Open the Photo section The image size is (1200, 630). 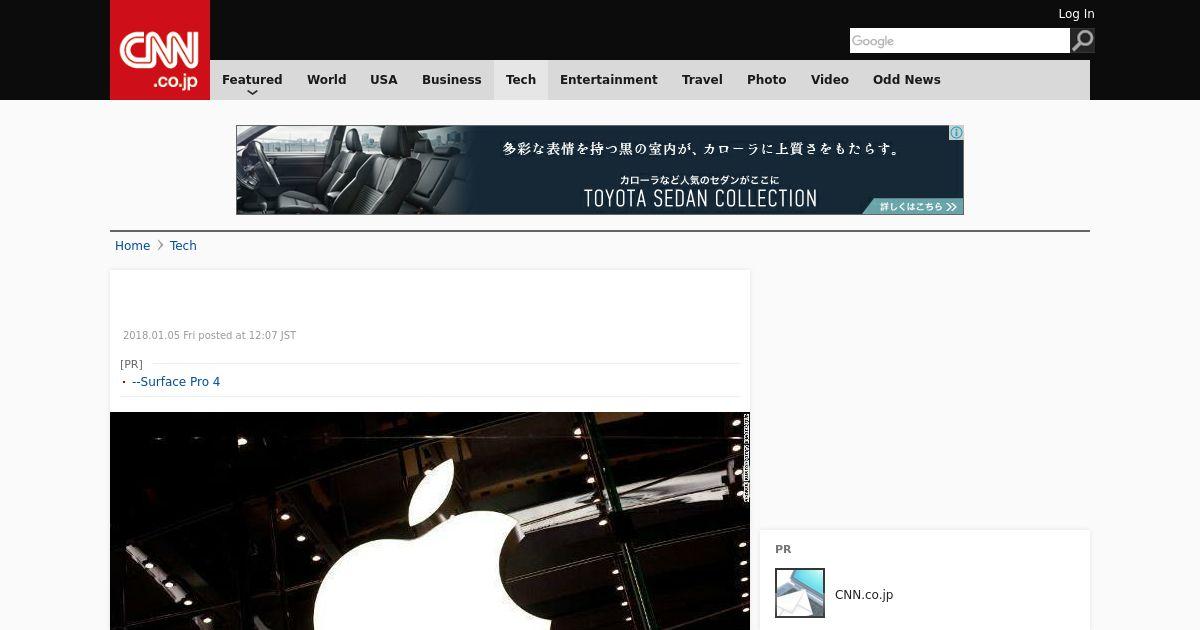(x=767, y=80)
